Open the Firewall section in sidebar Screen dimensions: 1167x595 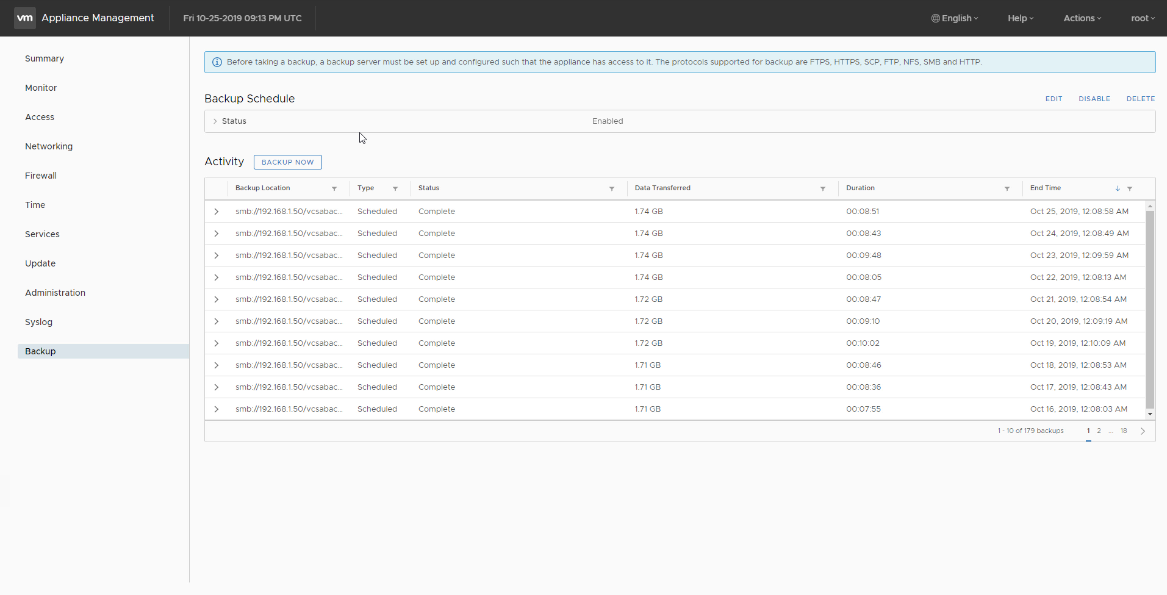(41, 176)
